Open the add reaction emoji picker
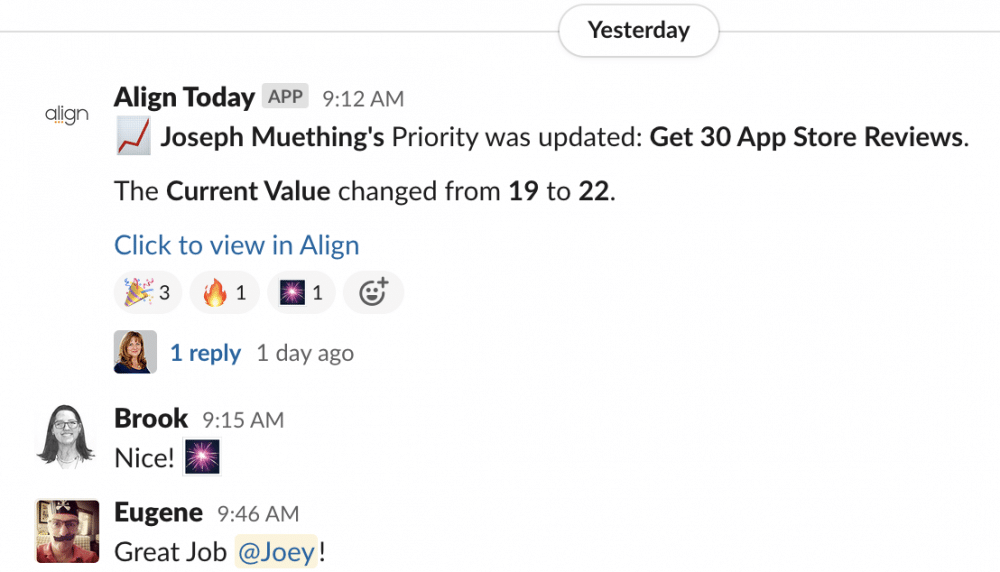 373,293
